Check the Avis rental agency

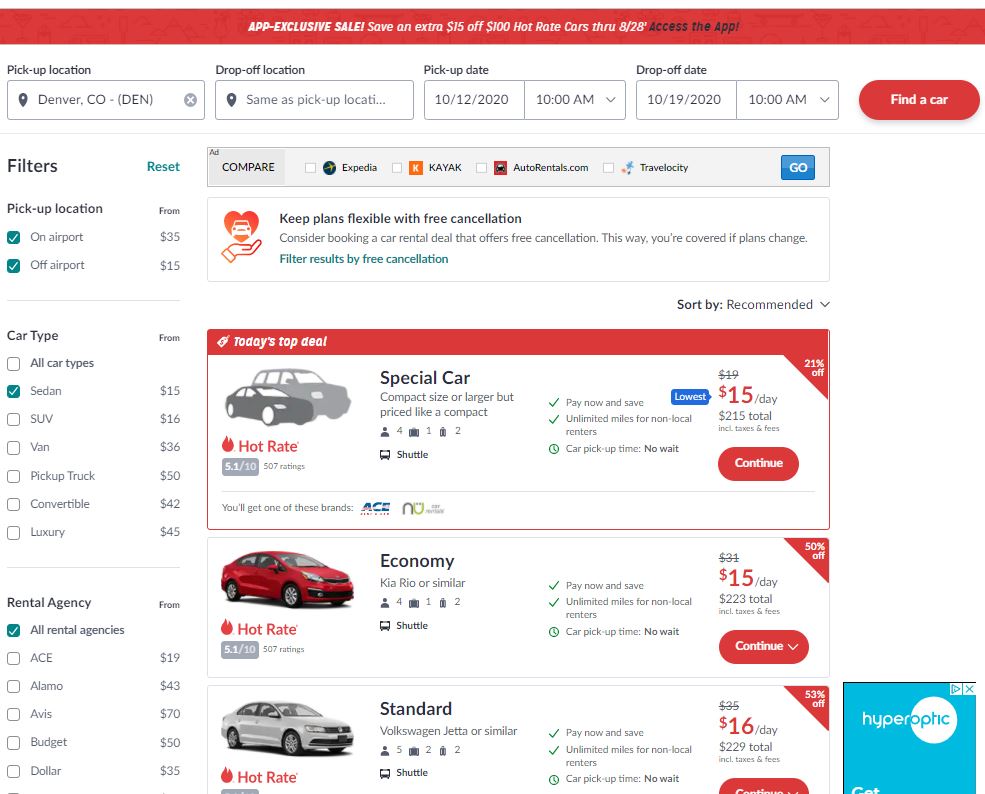point(13,715)
